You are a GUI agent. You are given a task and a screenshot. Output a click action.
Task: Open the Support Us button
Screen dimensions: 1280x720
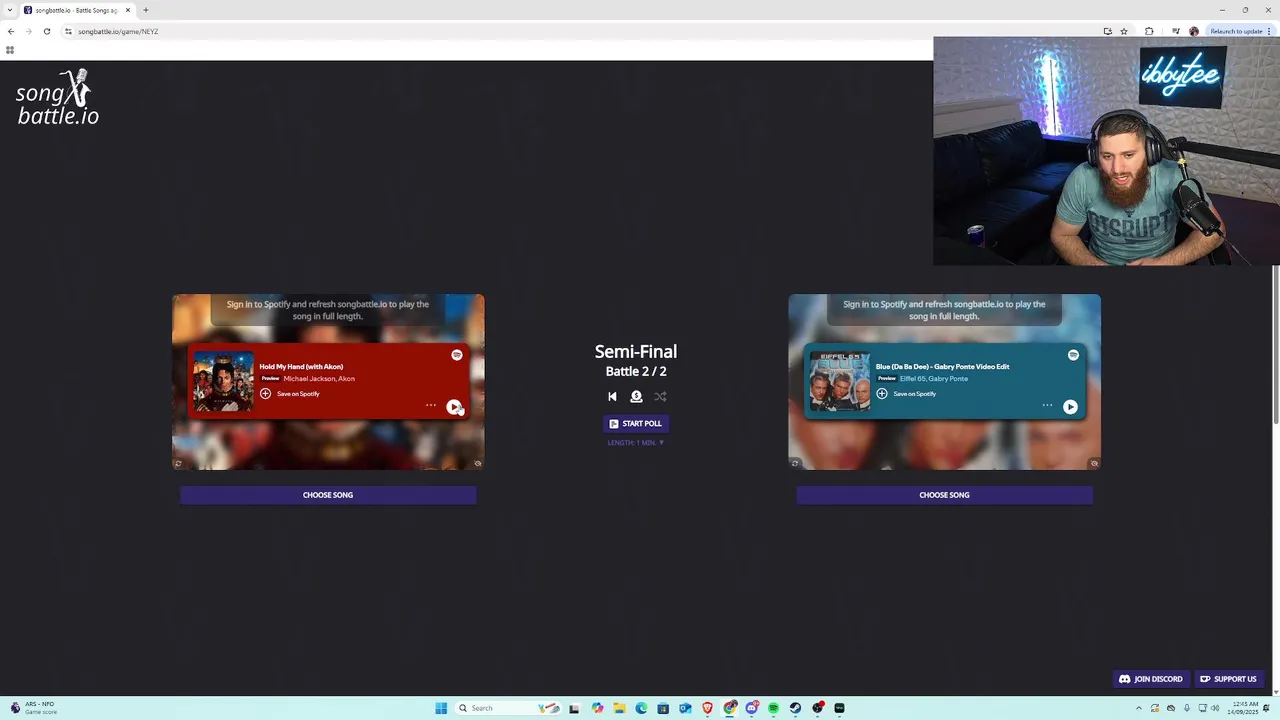1228,679
